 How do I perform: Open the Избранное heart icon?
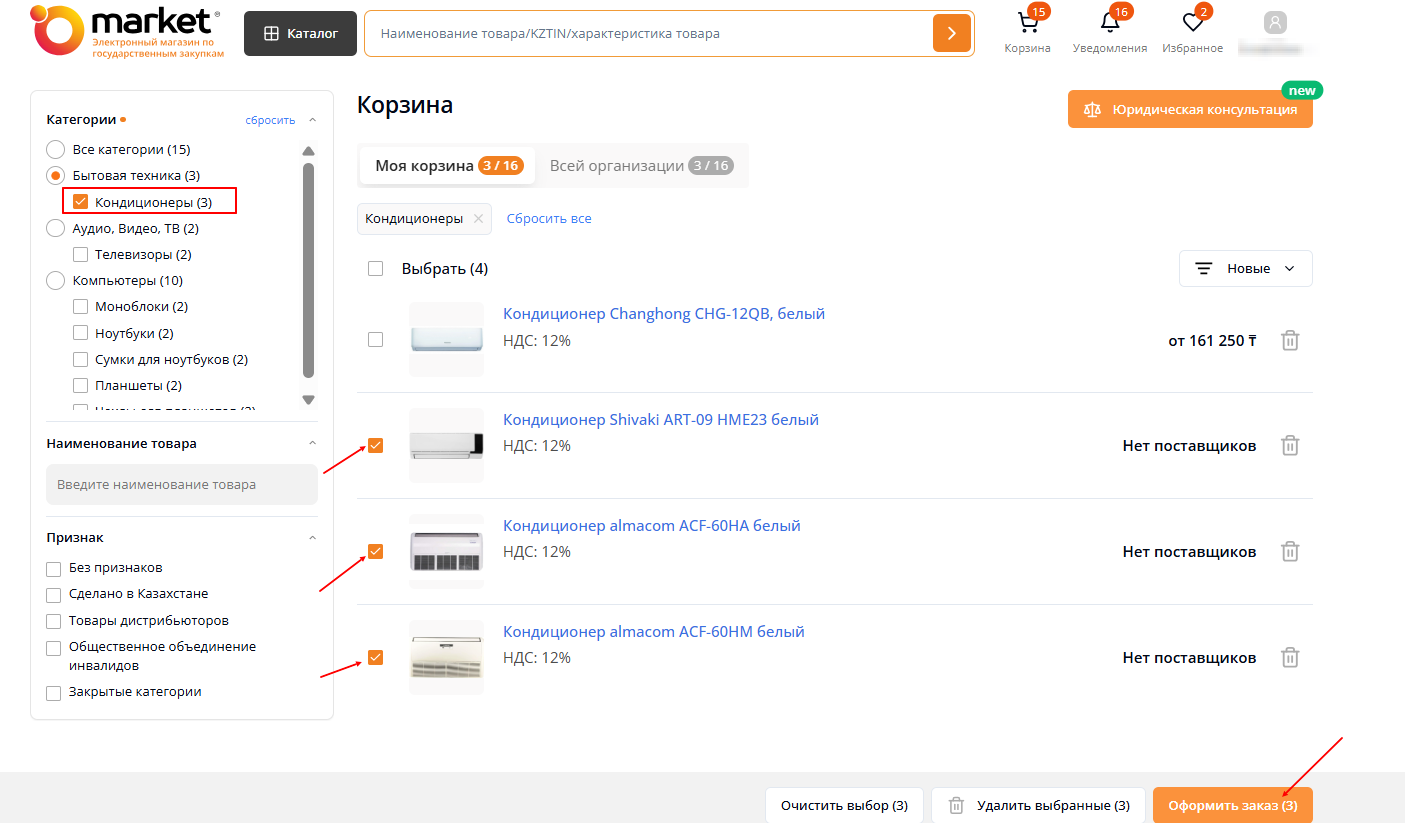coord(1192,24)
